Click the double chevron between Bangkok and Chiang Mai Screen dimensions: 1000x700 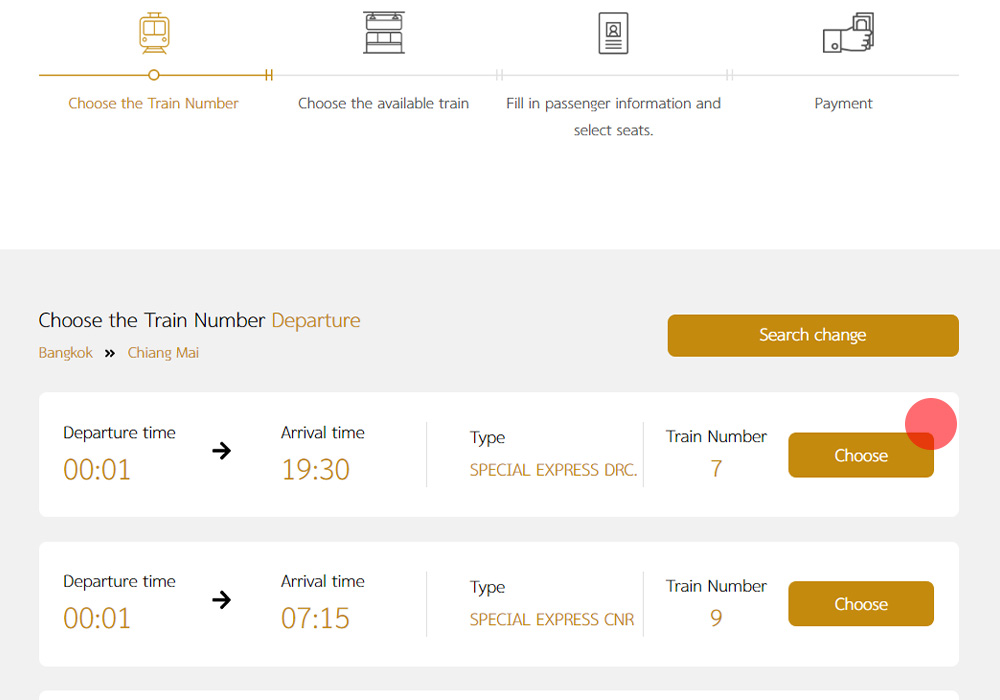(110, 353)
